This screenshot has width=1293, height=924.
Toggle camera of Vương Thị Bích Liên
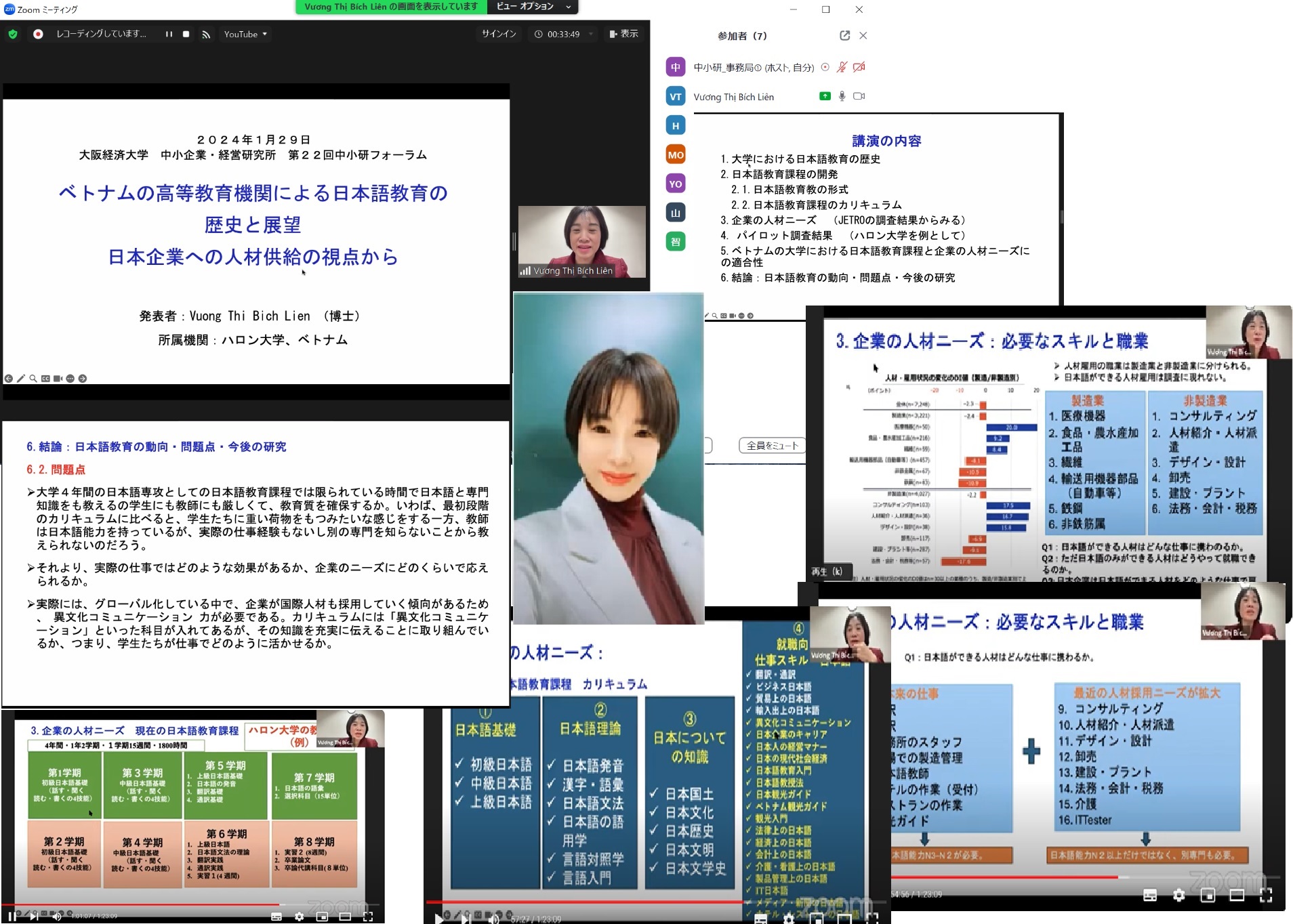(x=859, y=96)
